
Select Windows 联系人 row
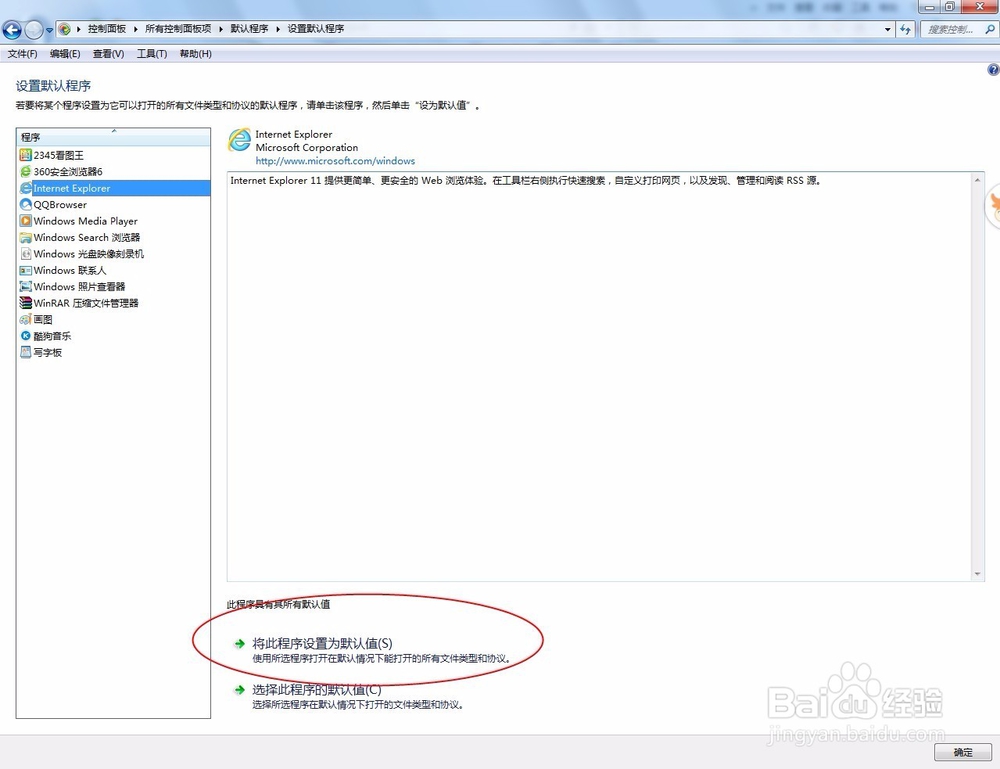114,270
